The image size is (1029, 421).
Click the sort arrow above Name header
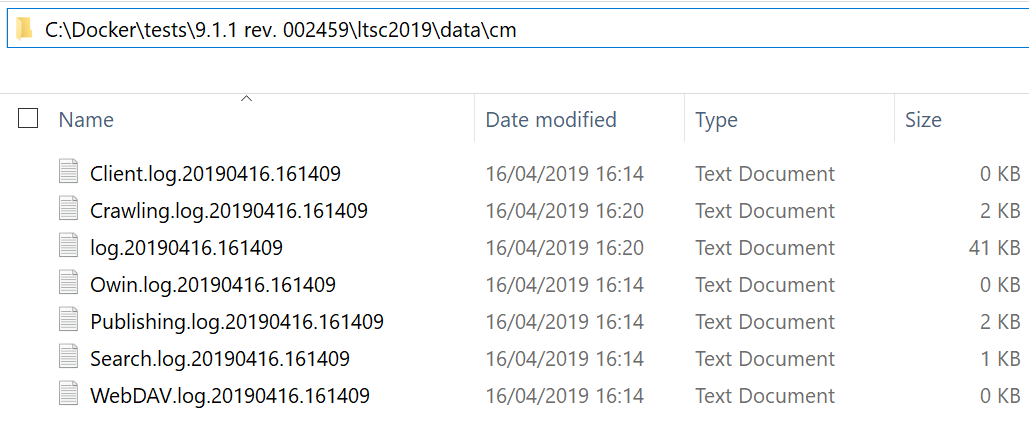tap(246, 99)
